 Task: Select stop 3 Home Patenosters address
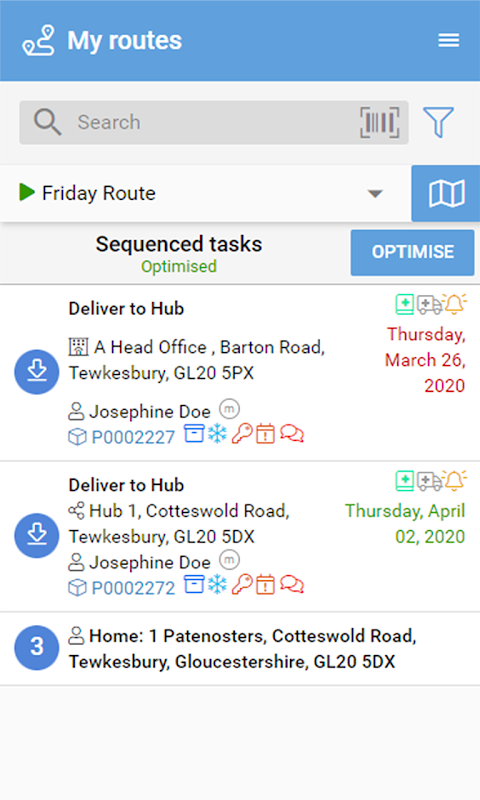(240, 648)
